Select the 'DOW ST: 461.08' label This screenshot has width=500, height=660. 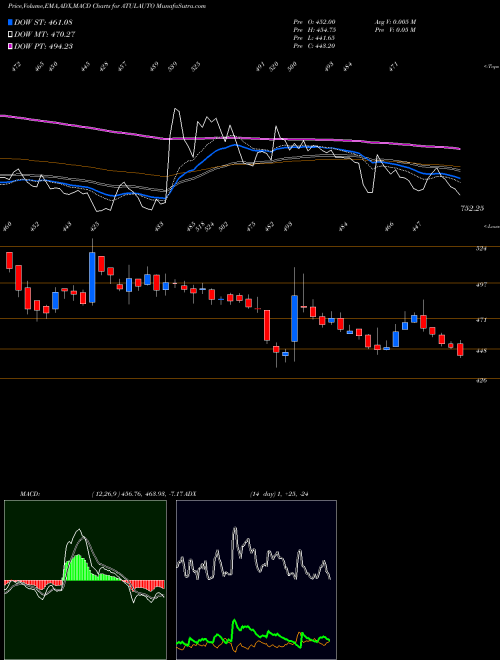43,22
